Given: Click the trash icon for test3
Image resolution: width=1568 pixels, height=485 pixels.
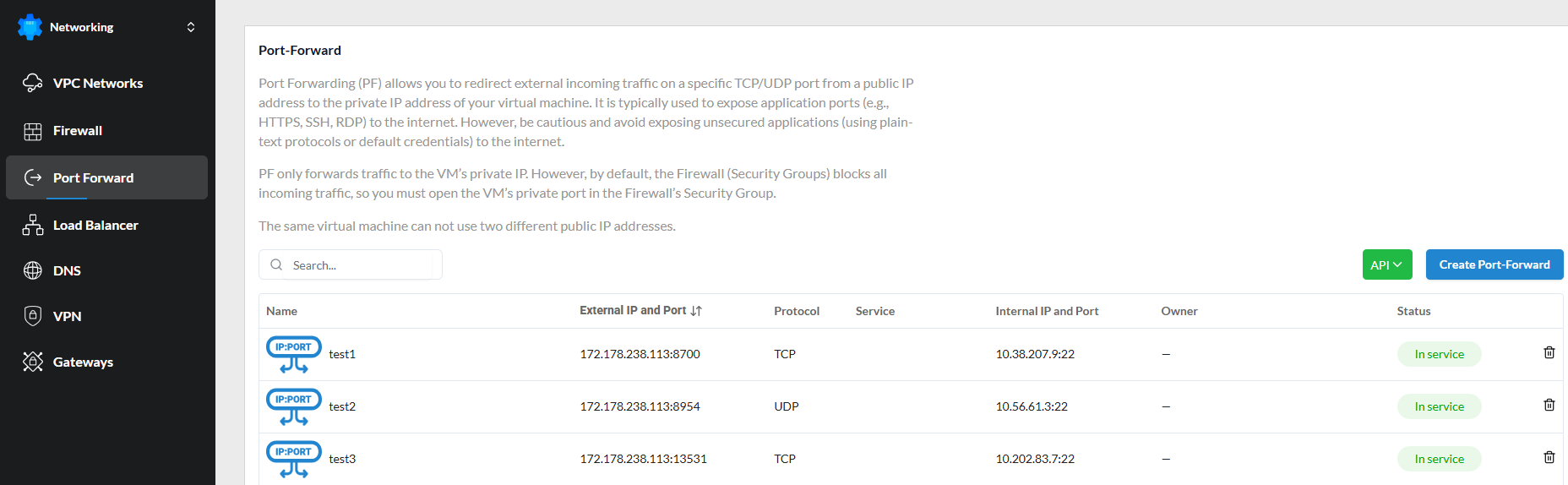Looking at the screenshot, I should click(1549, 457).
